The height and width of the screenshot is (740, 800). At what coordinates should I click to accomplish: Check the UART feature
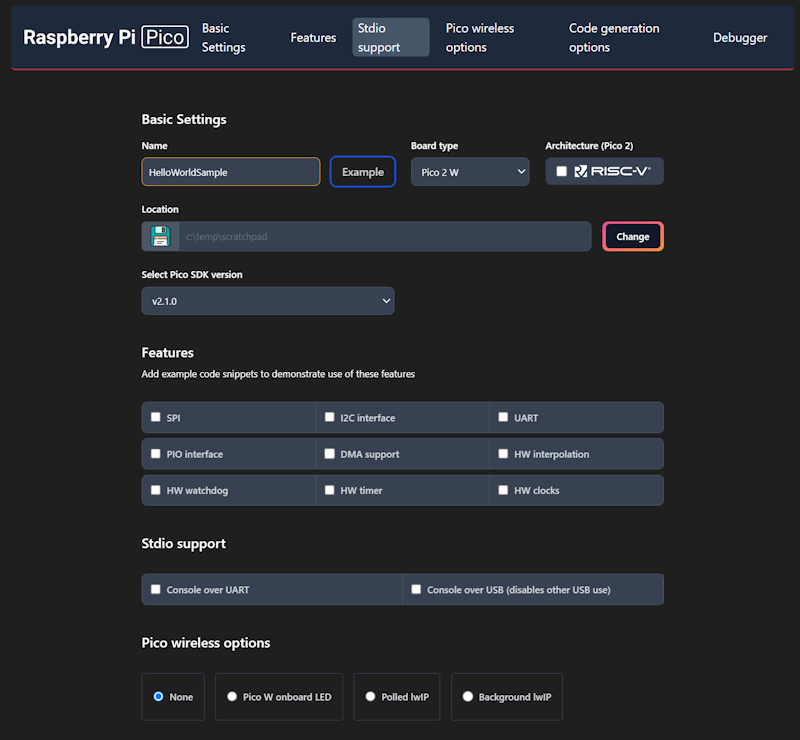503,417
